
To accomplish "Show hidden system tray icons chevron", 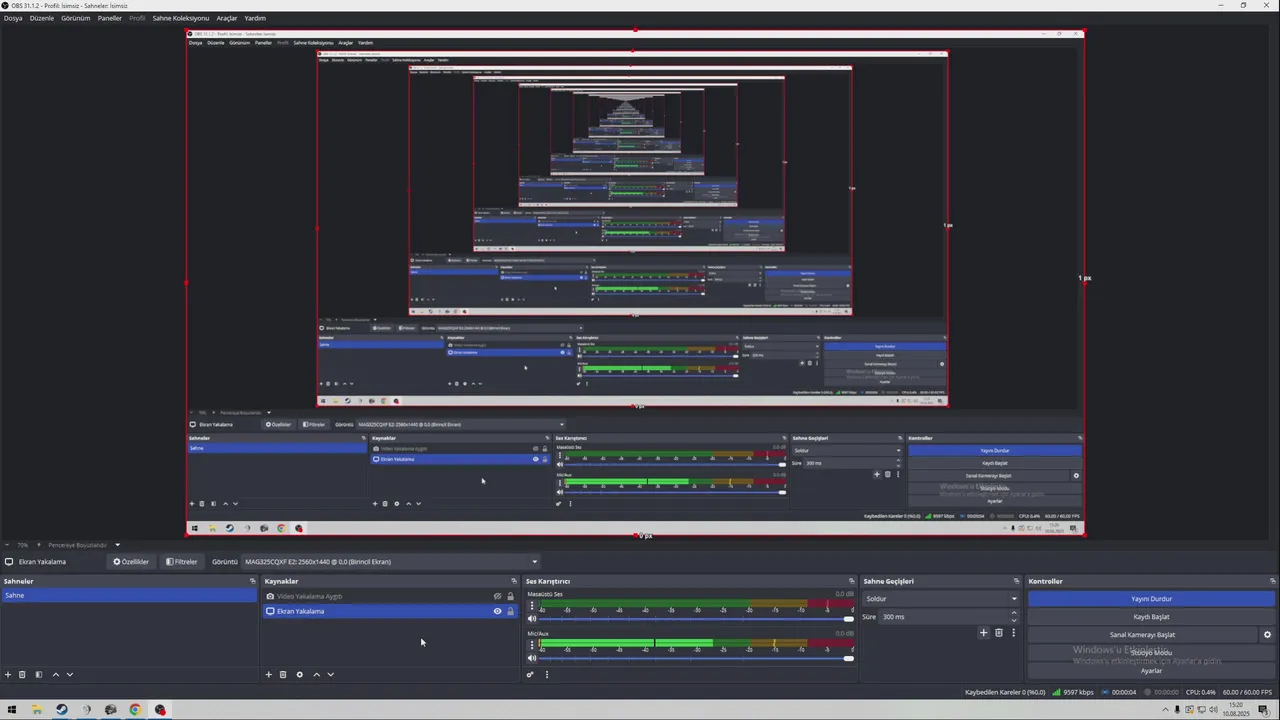I will [1165, 710].
